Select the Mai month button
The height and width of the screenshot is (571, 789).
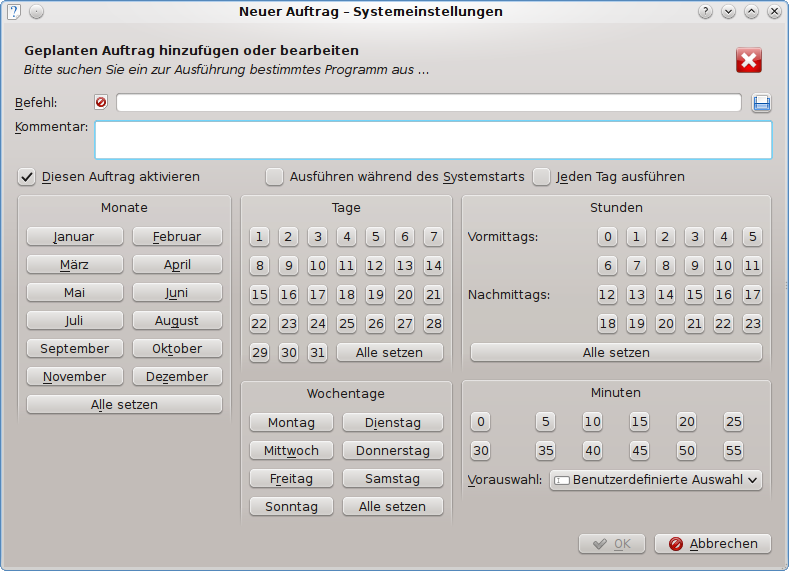[x=74, y=292]
